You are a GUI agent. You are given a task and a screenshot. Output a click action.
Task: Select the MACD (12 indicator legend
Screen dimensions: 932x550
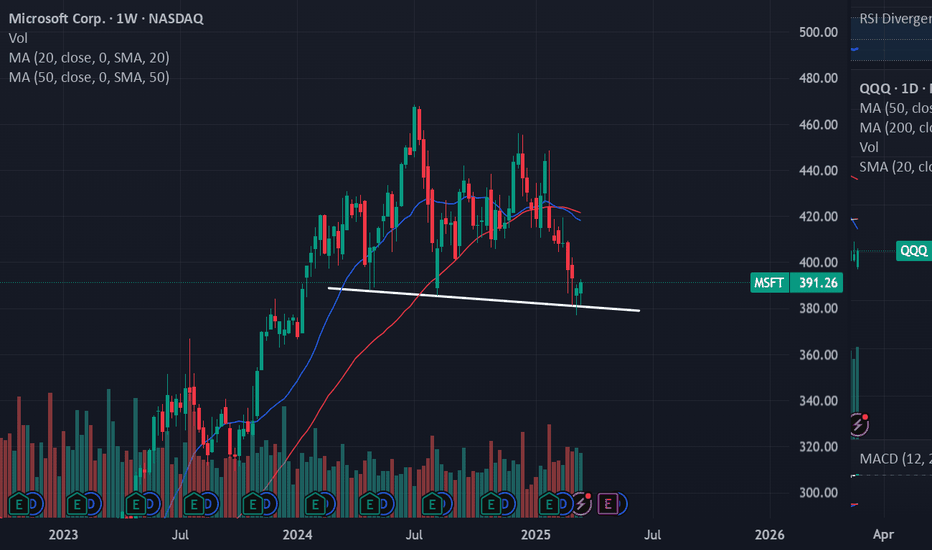coord(895,458)
